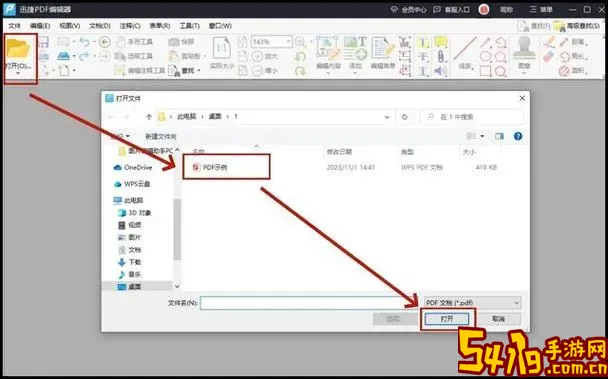608x379 pixels.
Task: Click the Edit Form (编辑表单) icon
Action: pyautogui.click(x=383, y=48)
